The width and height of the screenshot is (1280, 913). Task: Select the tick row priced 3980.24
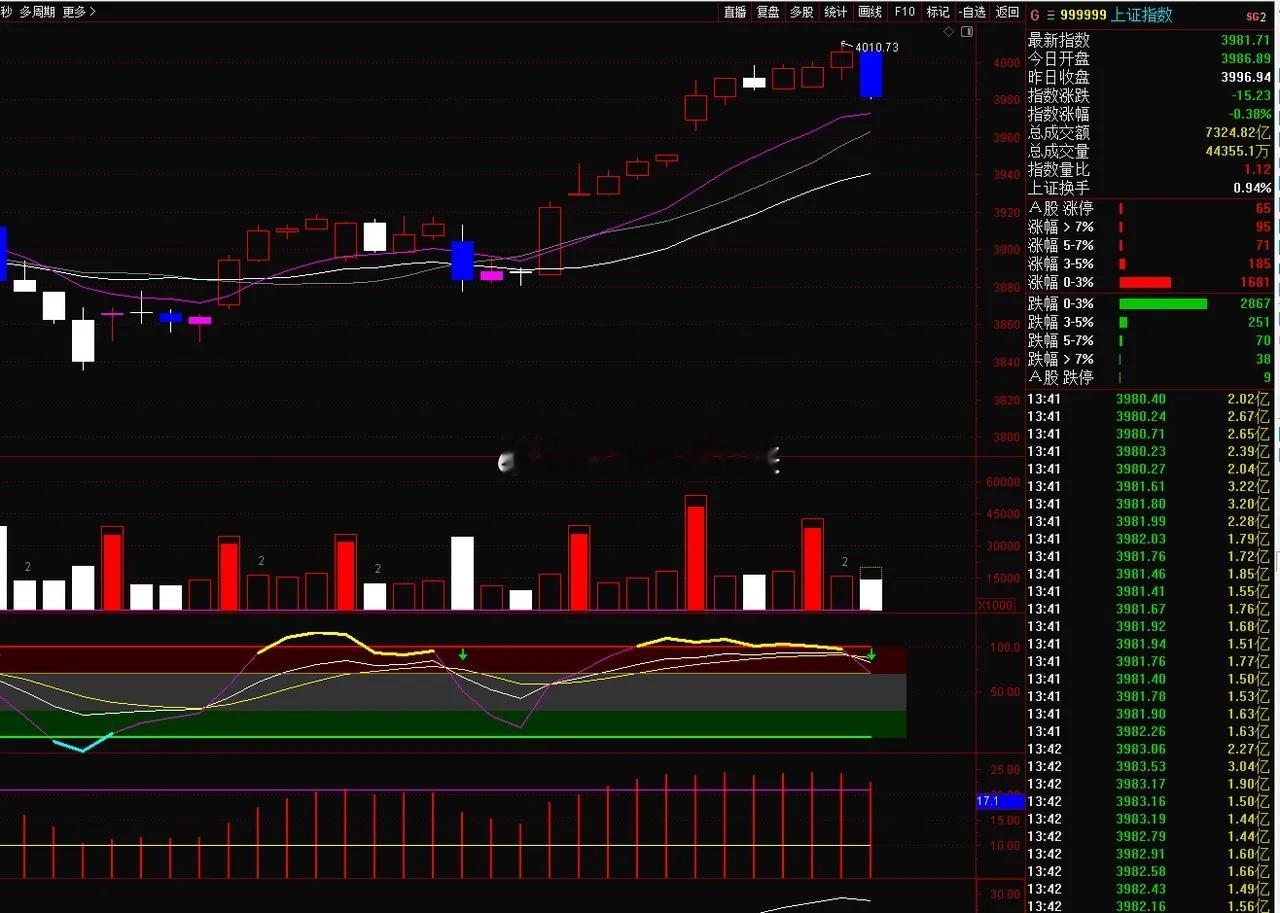[1151, 416]
